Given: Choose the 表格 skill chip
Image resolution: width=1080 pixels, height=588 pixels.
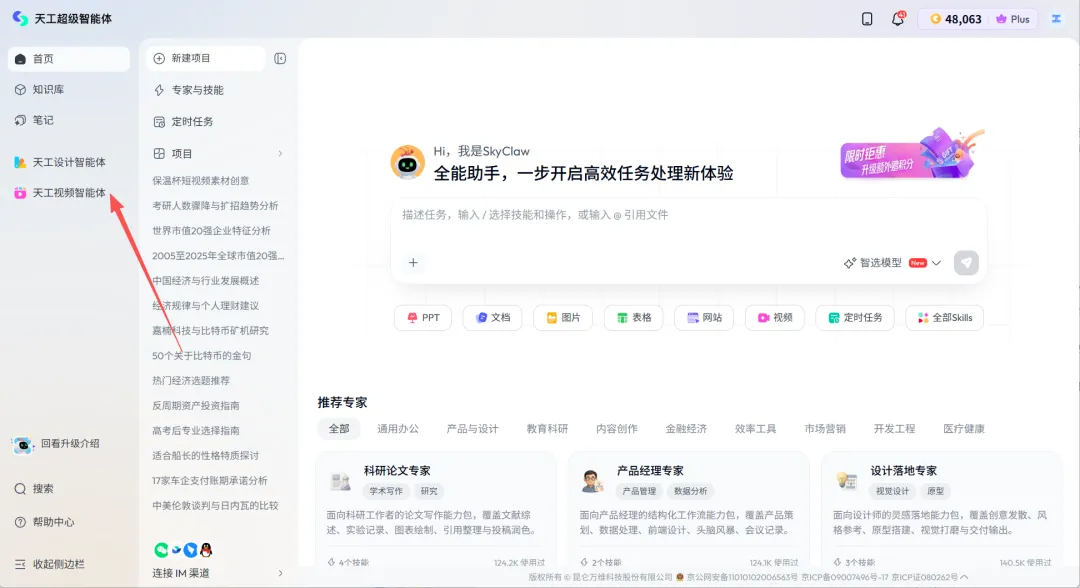Looking at the screenshot, I should pos(634,318).
